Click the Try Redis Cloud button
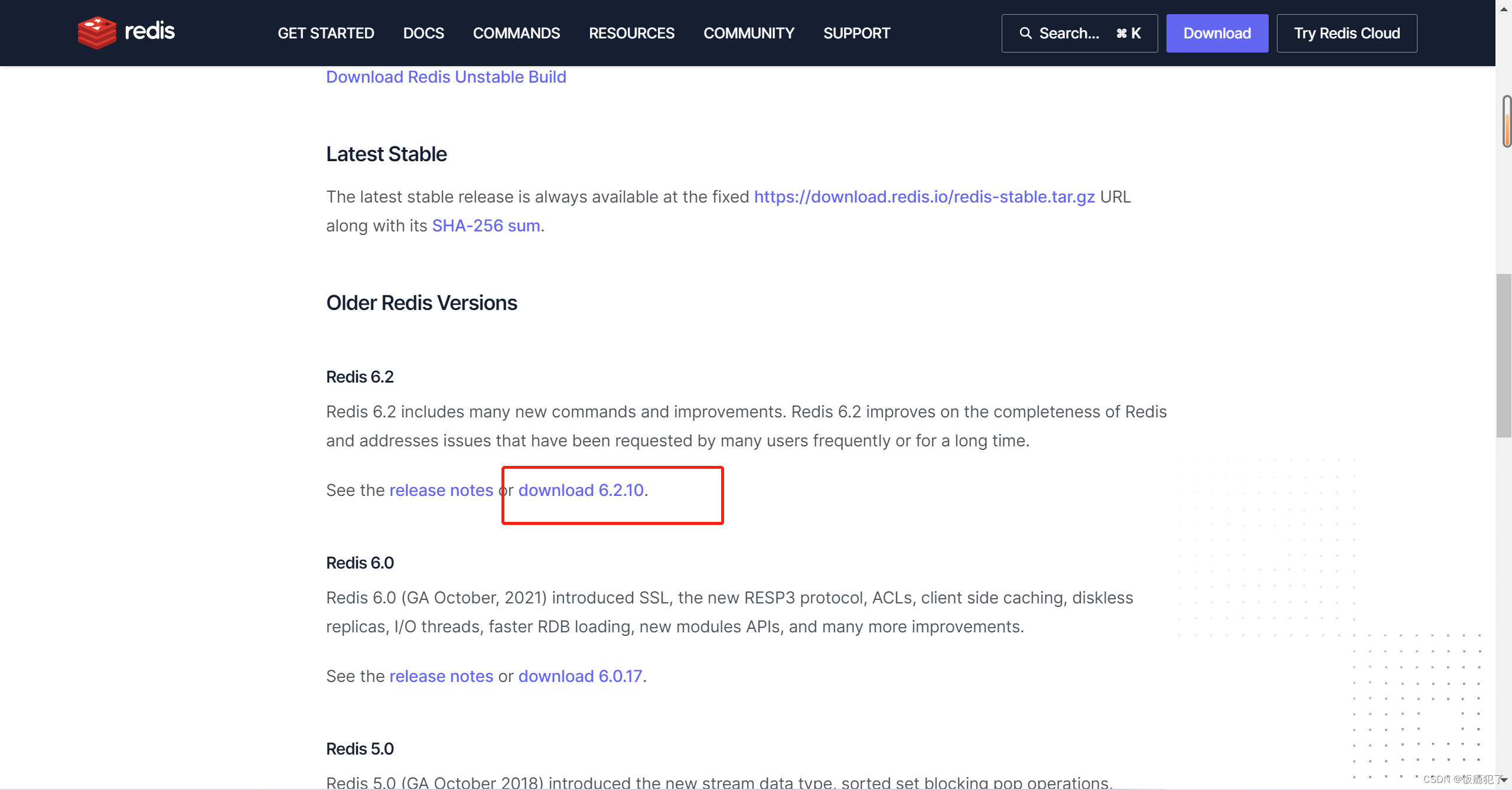This screenshot has width=1512, height=790. pos(1347,33)
